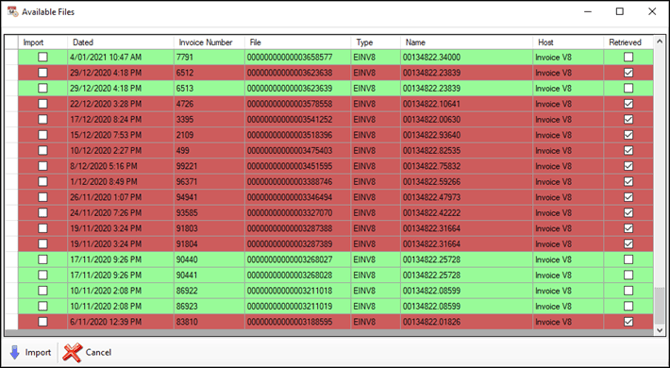670x368 pixels.
Task: Select invoice number cell 93585
Action: (209, 213)
